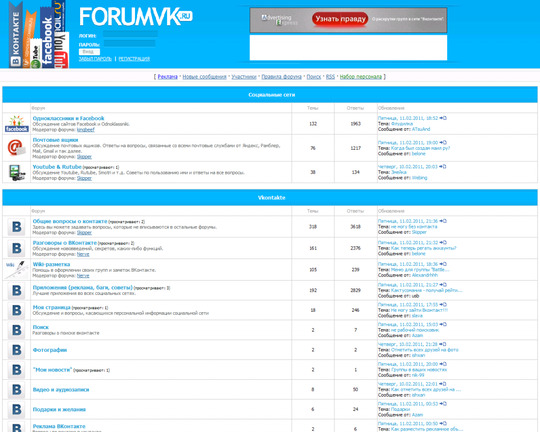Go to last post arrow in Wiki-разметка row
540x432 pixels.
click(x=443, y=264)
